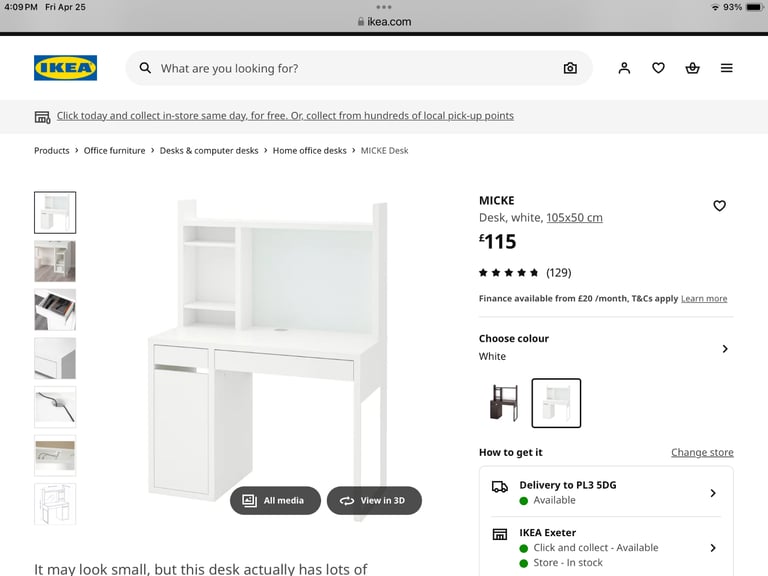Expand the Choose colour chevron
The width and height of the screenshot is (768, 576).
[x=725, y=349]
